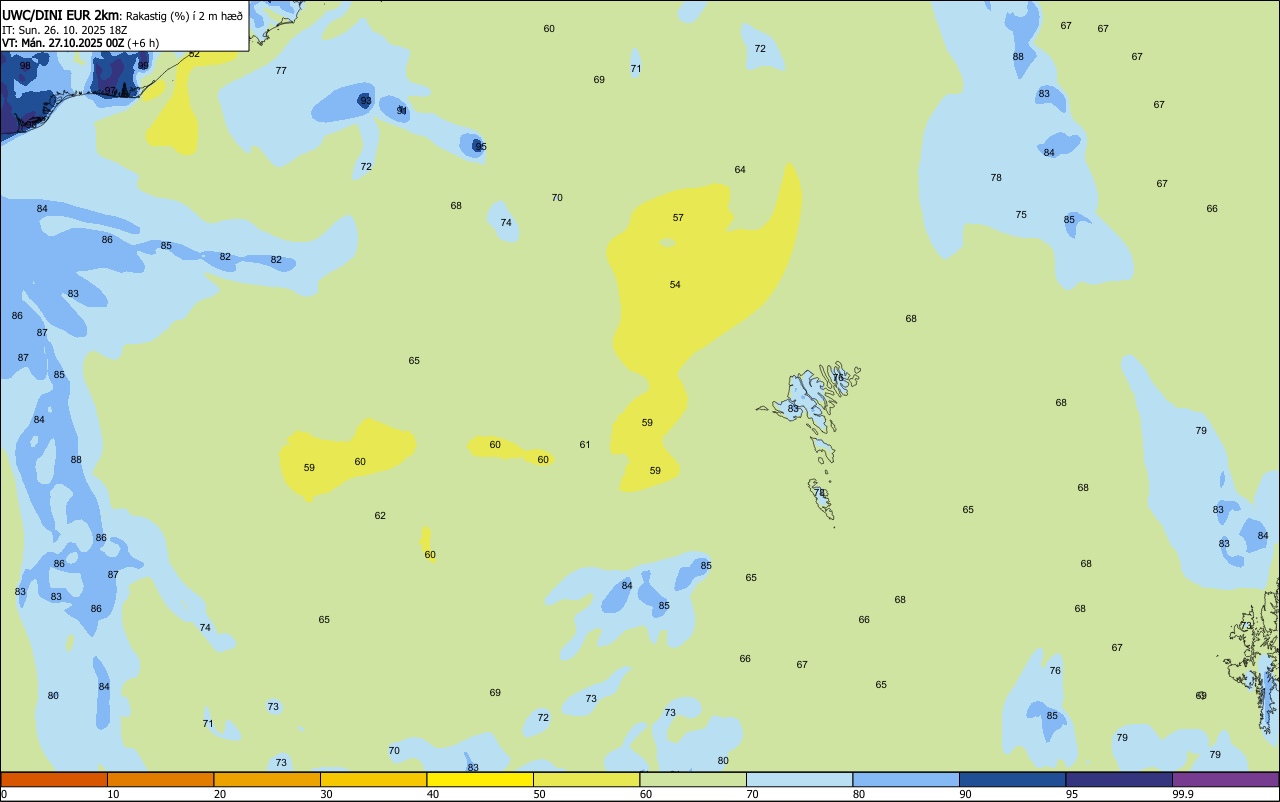1280x802 pixels.
Task: Click the 62 humidity value
Action: click(380, 515)
